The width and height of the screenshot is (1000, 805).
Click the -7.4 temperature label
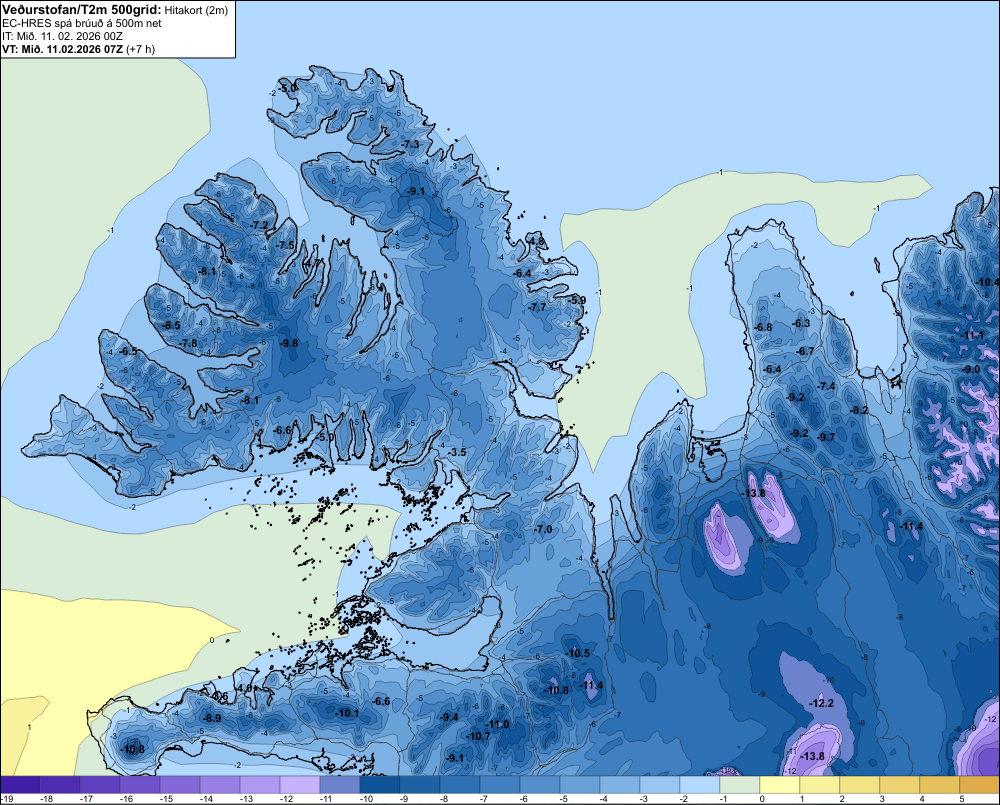(x=827, y=387)
